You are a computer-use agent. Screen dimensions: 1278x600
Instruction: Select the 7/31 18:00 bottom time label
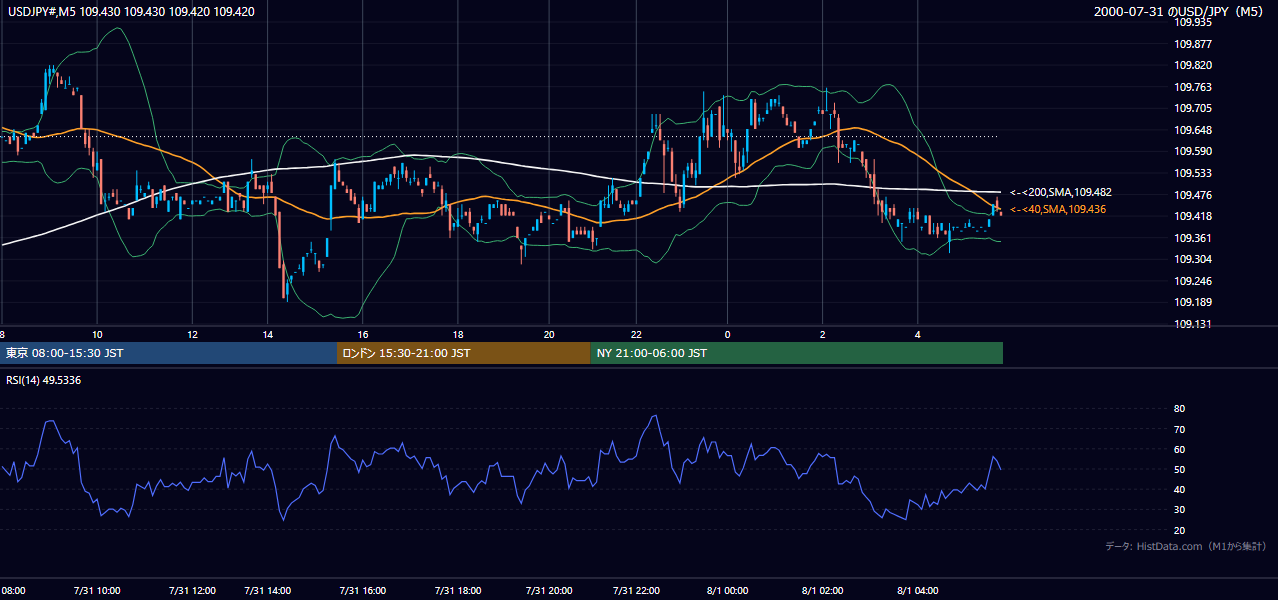(x=457, y=591)
